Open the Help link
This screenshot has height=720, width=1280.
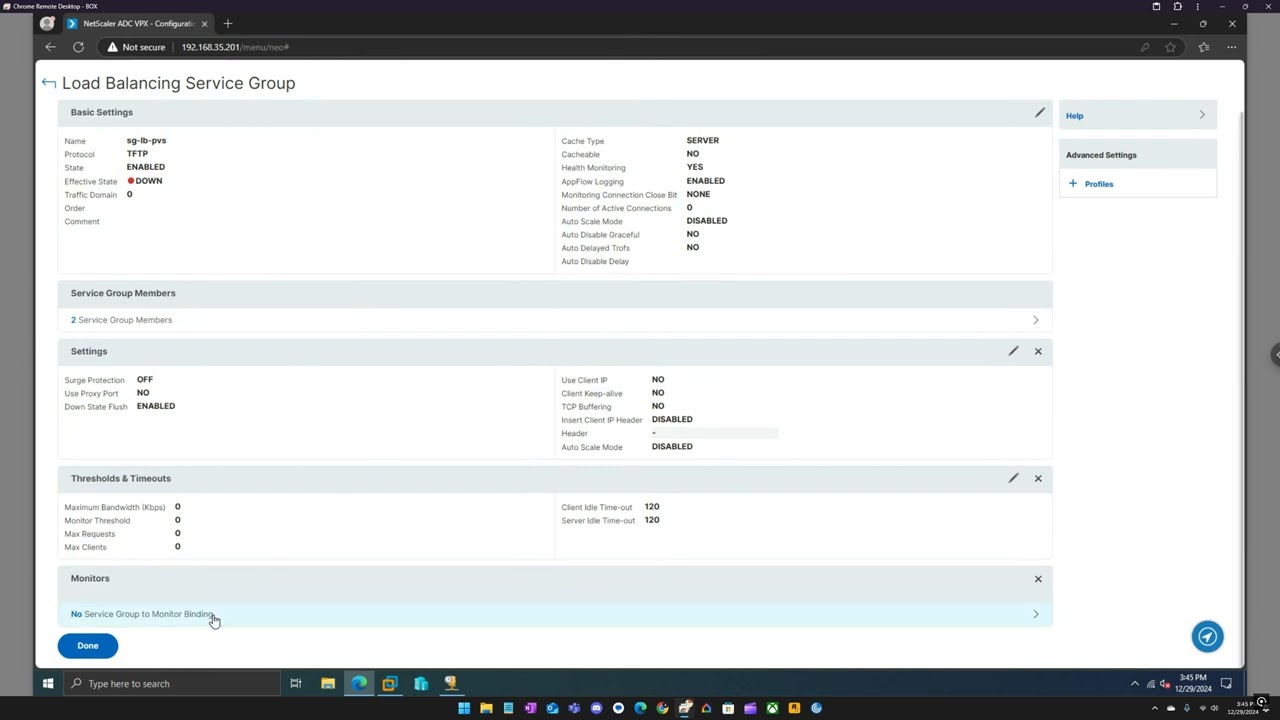click(1074, 116)
